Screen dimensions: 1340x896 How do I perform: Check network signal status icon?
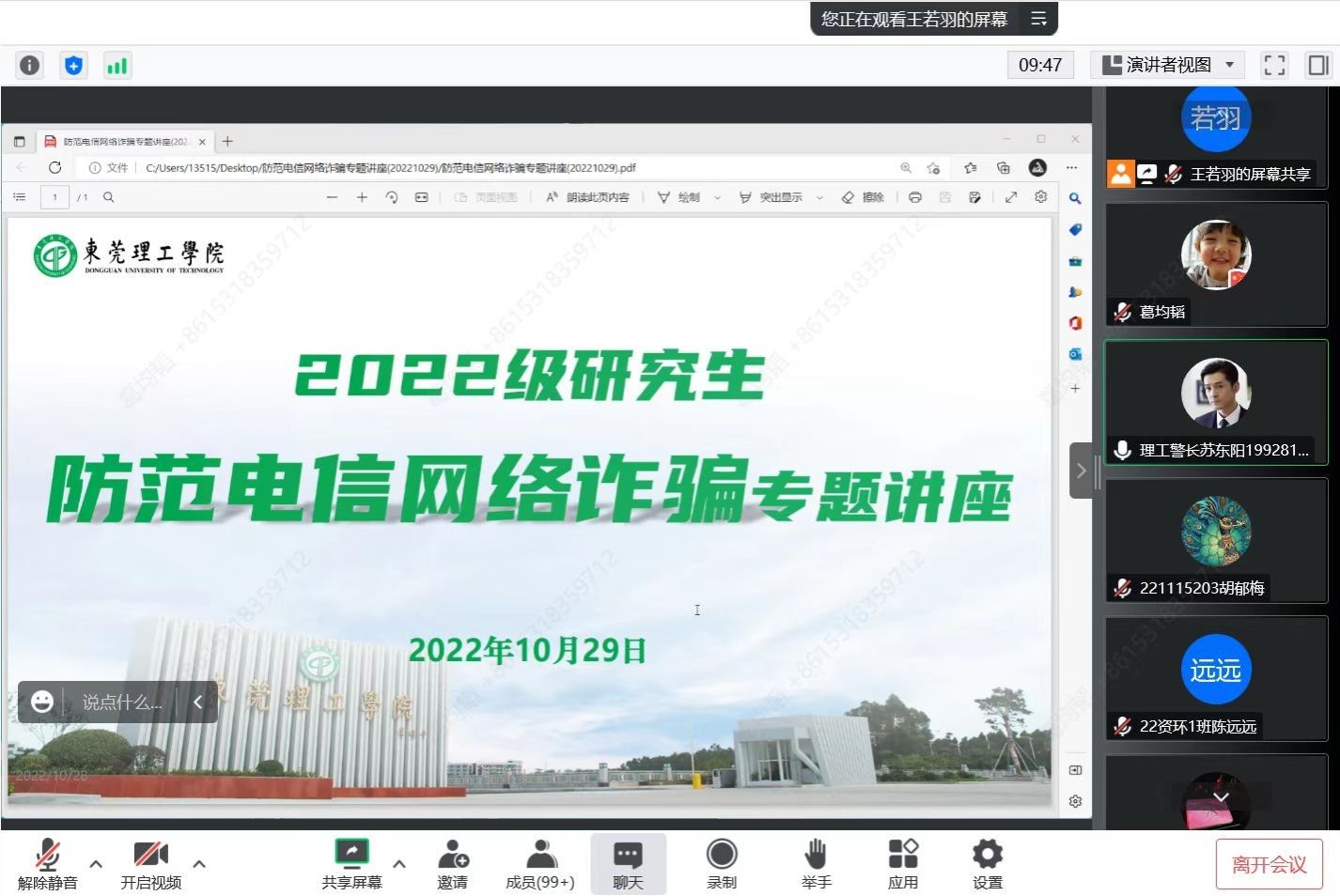117,66
